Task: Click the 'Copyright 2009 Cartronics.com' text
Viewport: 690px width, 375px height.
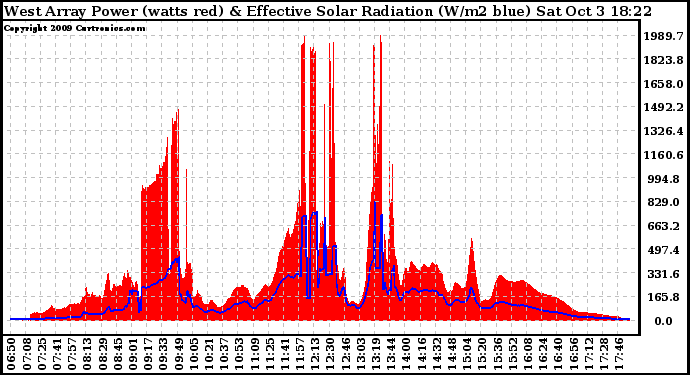Action: pos(75,28)
